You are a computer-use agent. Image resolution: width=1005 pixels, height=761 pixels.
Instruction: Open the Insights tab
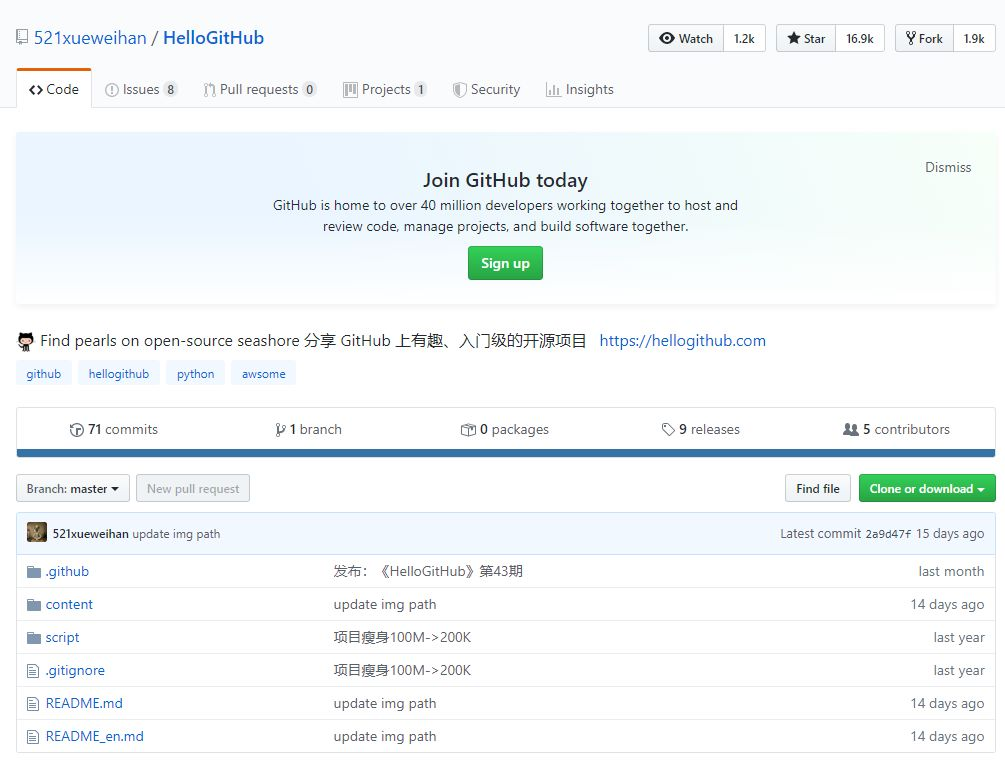[579, 90]
